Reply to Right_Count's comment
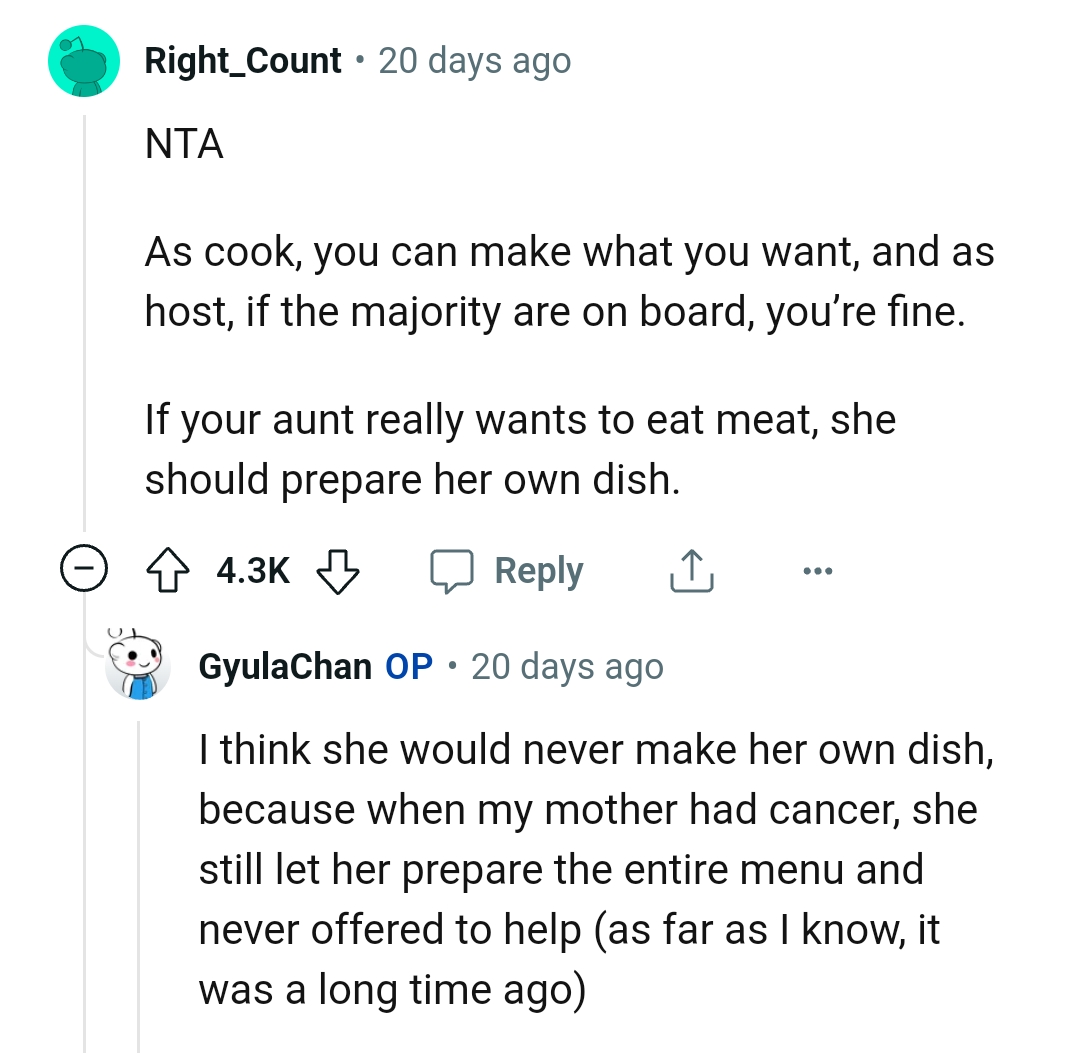Screen dimensions: 1079x1053 [x=538, y=570]
